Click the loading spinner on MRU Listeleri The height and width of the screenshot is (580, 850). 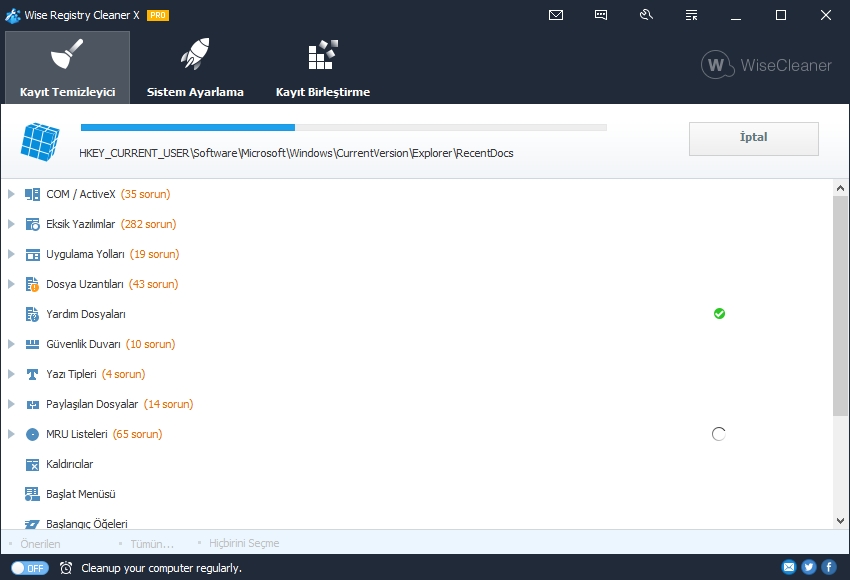(719, 434)
